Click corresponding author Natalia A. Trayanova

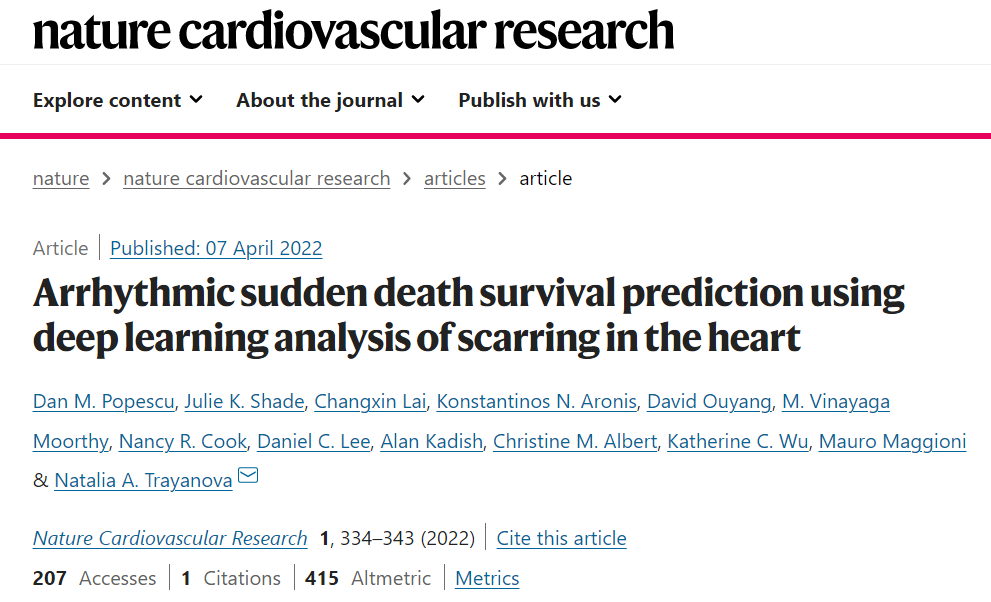(143, 481)
